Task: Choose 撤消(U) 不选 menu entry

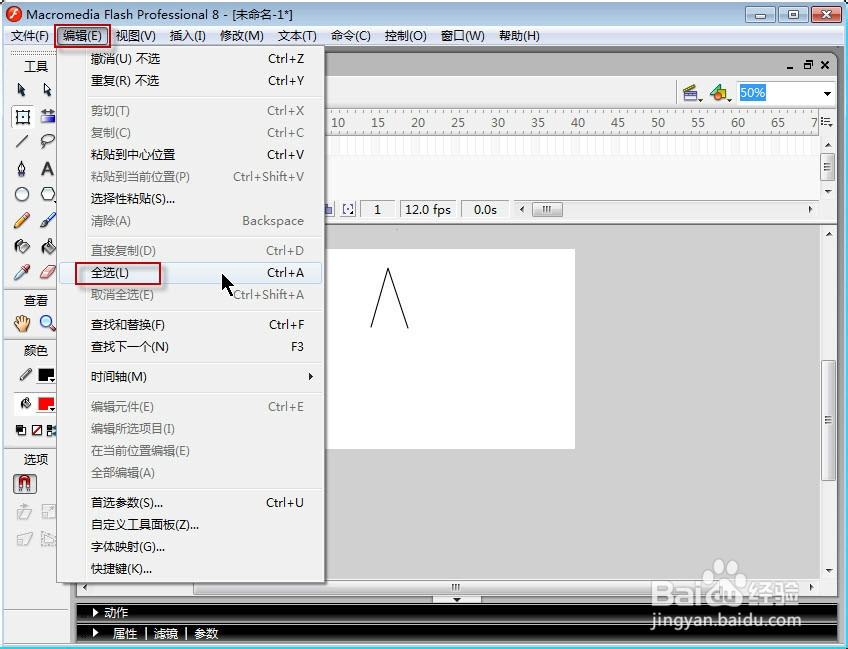Action: tap(190, 58)
